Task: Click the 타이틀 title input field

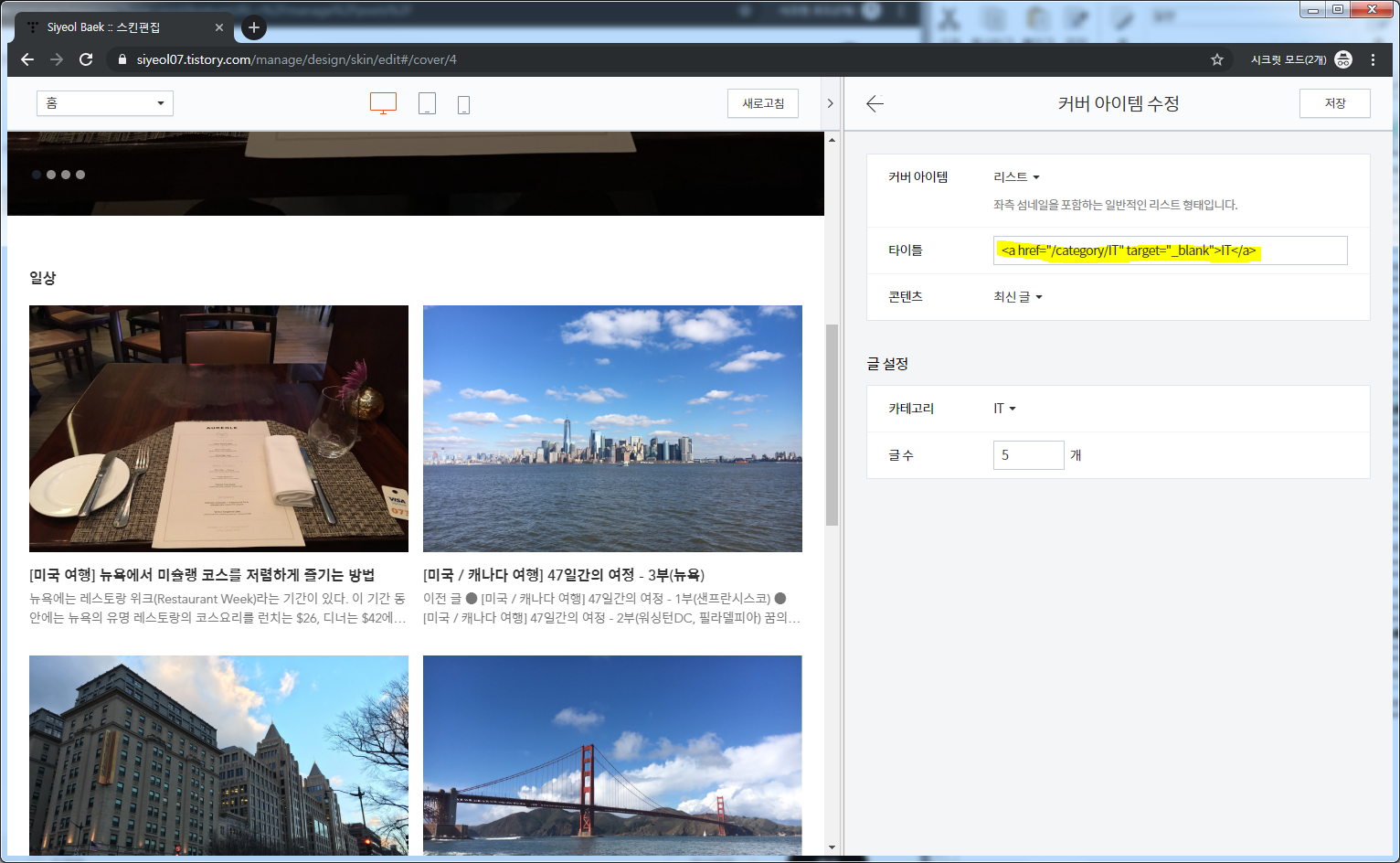Action: (x=1170, y=250)
